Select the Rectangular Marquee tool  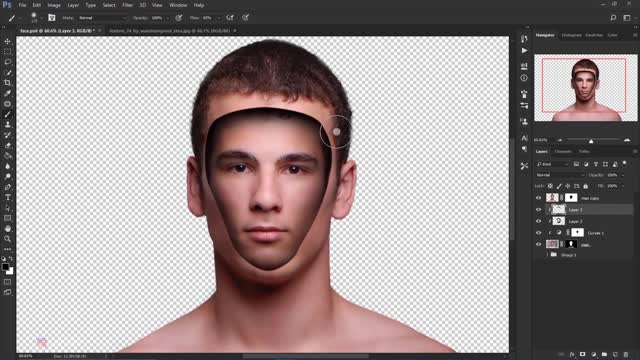pyautogui.click(x=7, y=52)
